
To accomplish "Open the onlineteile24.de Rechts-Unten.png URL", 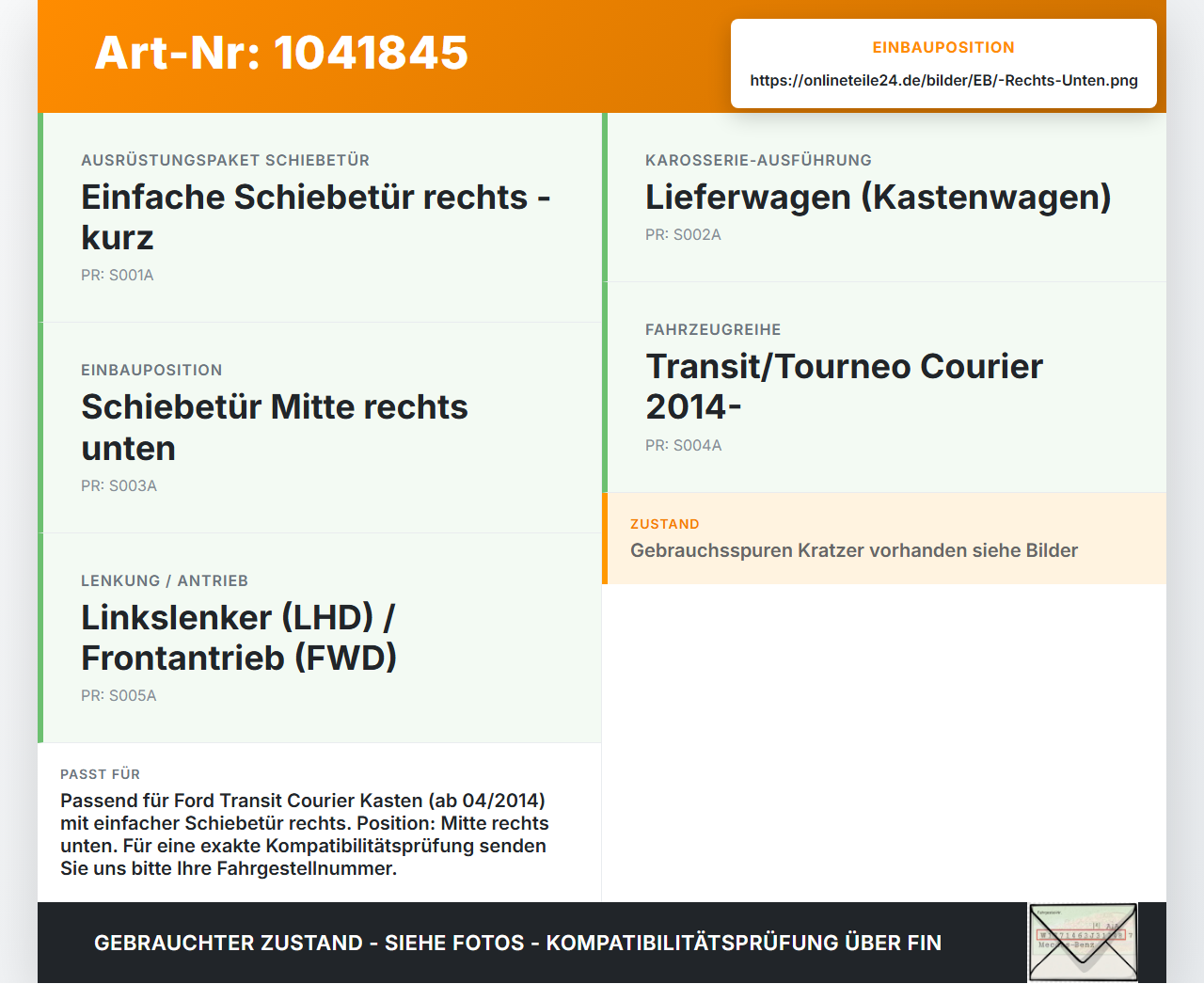I will click(943, 80).
